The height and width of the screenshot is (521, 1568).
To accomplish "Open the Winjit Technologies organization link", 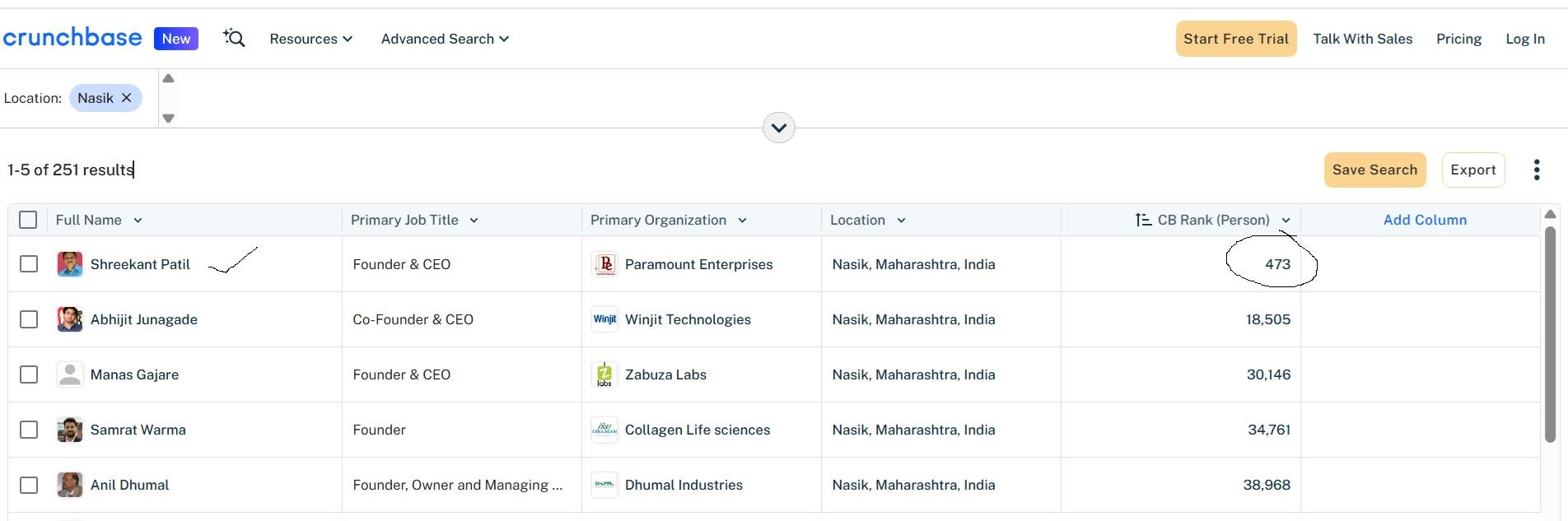I will [x=688, y=319].
